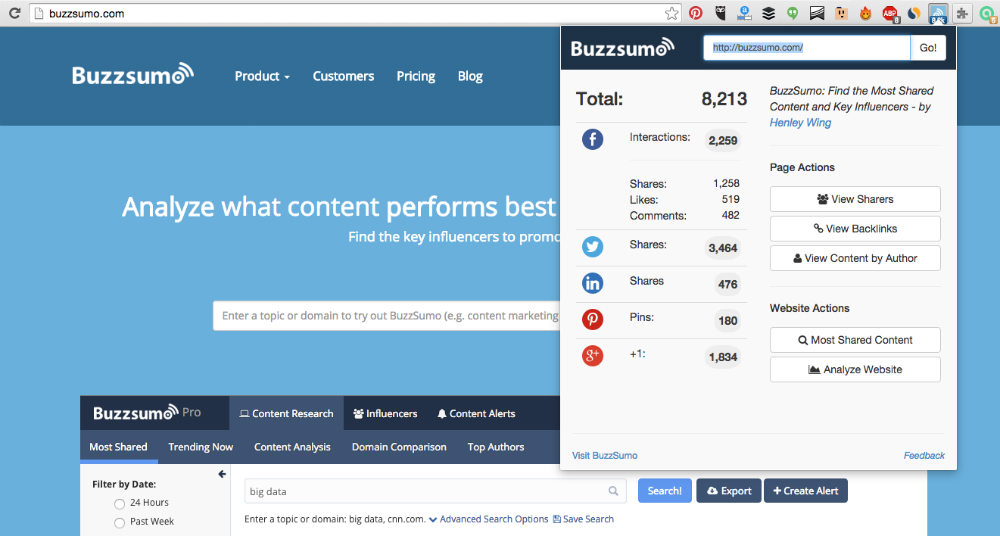Click the topic or domain search field

(x=386, y=316)
